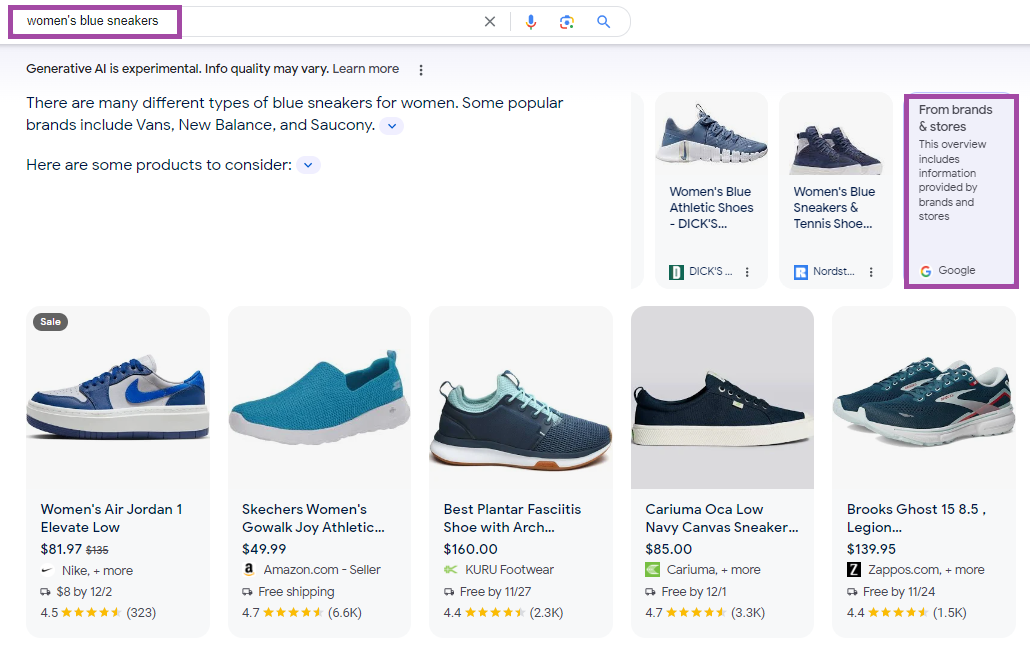The image size is (1031, 653).
Task: Open the Women's Air Jordan 1 Elevate Low title
Action: coord(111,518)
